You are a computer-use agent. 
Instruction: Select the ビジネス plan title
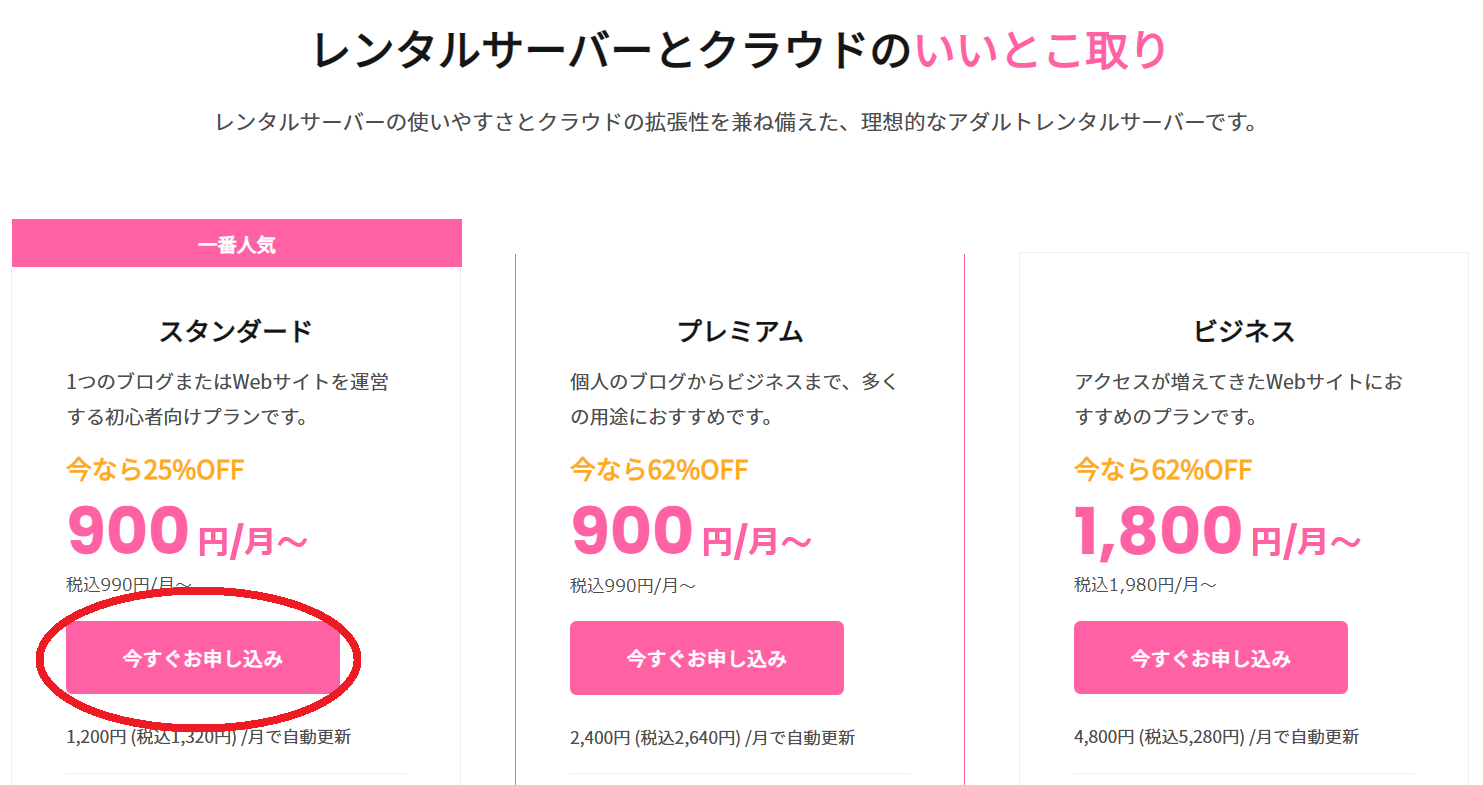click(1244, 331)
